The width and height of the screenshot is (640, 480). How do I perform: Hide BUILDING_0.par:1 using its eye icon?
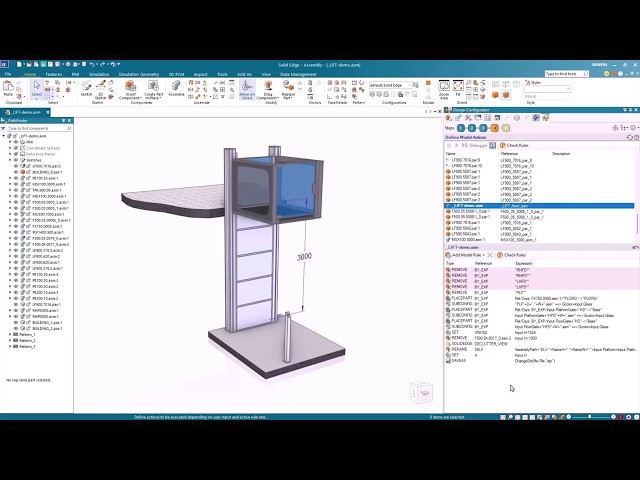pos(17,172)
